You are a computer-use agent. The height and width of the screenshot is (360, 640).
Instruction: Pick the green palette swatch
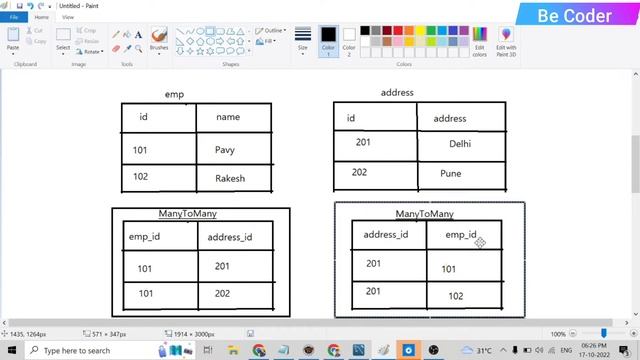pos(431,30)
